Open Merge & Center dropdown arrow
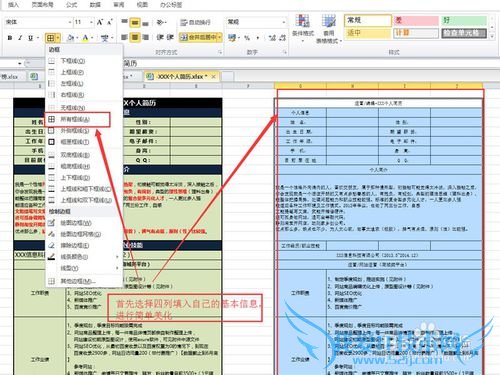 point(220,37)
